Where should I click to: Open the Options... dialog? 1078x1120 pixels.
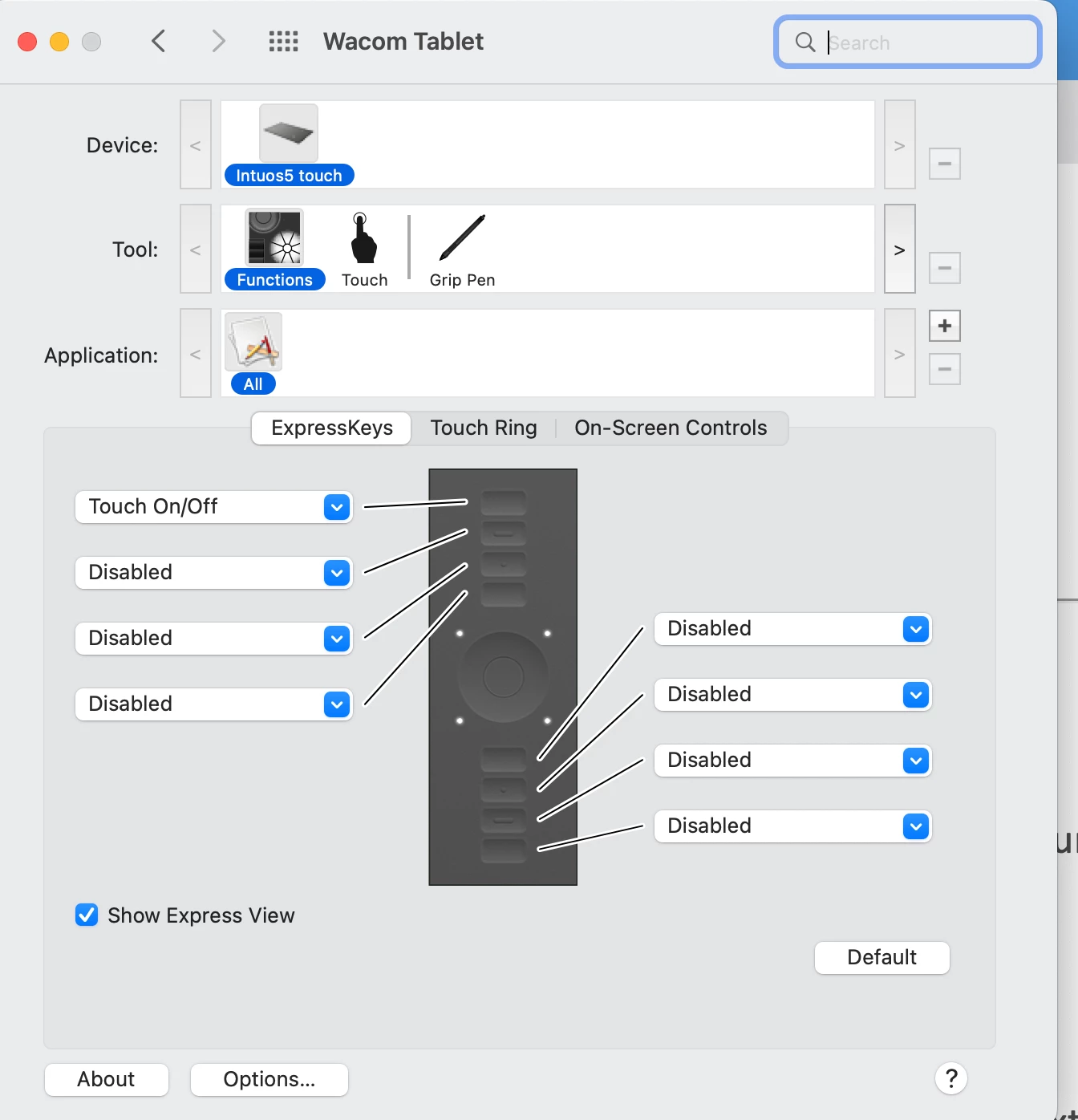(269, 1080)
